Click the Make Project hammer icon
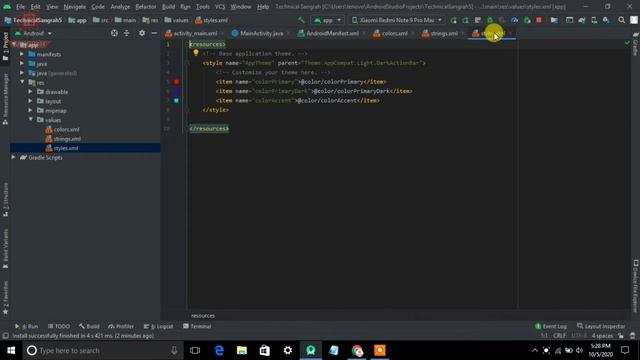This screenshot has width=640, height=360. tap(301, 20)
